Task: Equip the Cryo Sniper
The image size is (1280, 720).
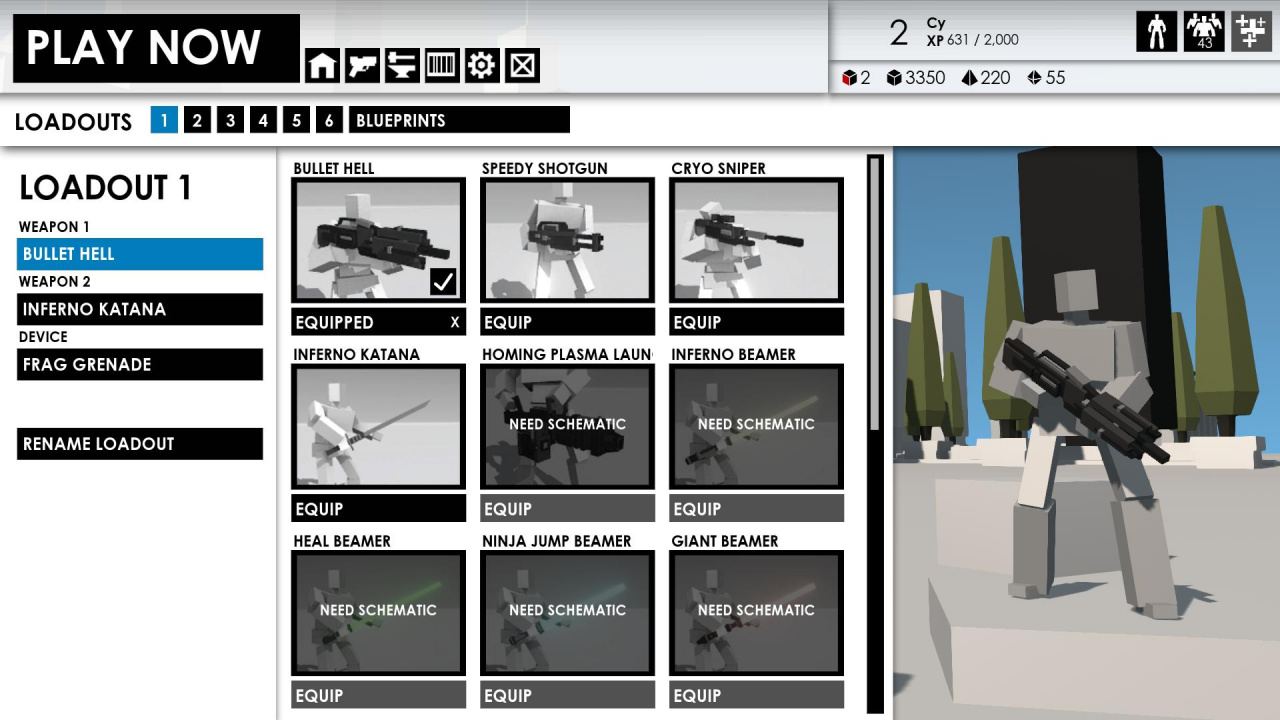Action: pos(757,322)
